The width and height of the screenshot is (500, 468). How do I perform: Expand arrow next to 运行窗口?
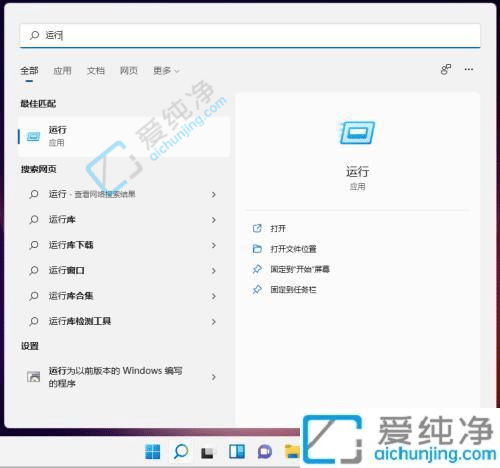click(x=214, y=271)
